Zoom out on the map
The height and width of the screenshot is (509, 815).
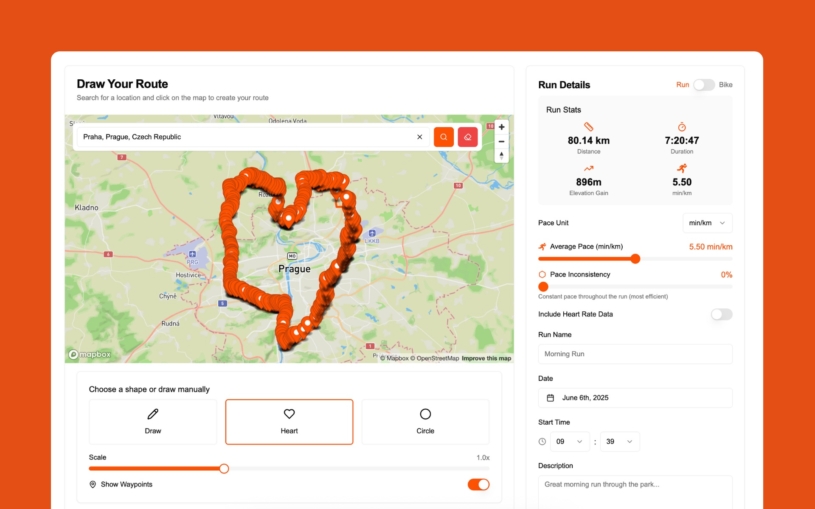coord(501,142)
